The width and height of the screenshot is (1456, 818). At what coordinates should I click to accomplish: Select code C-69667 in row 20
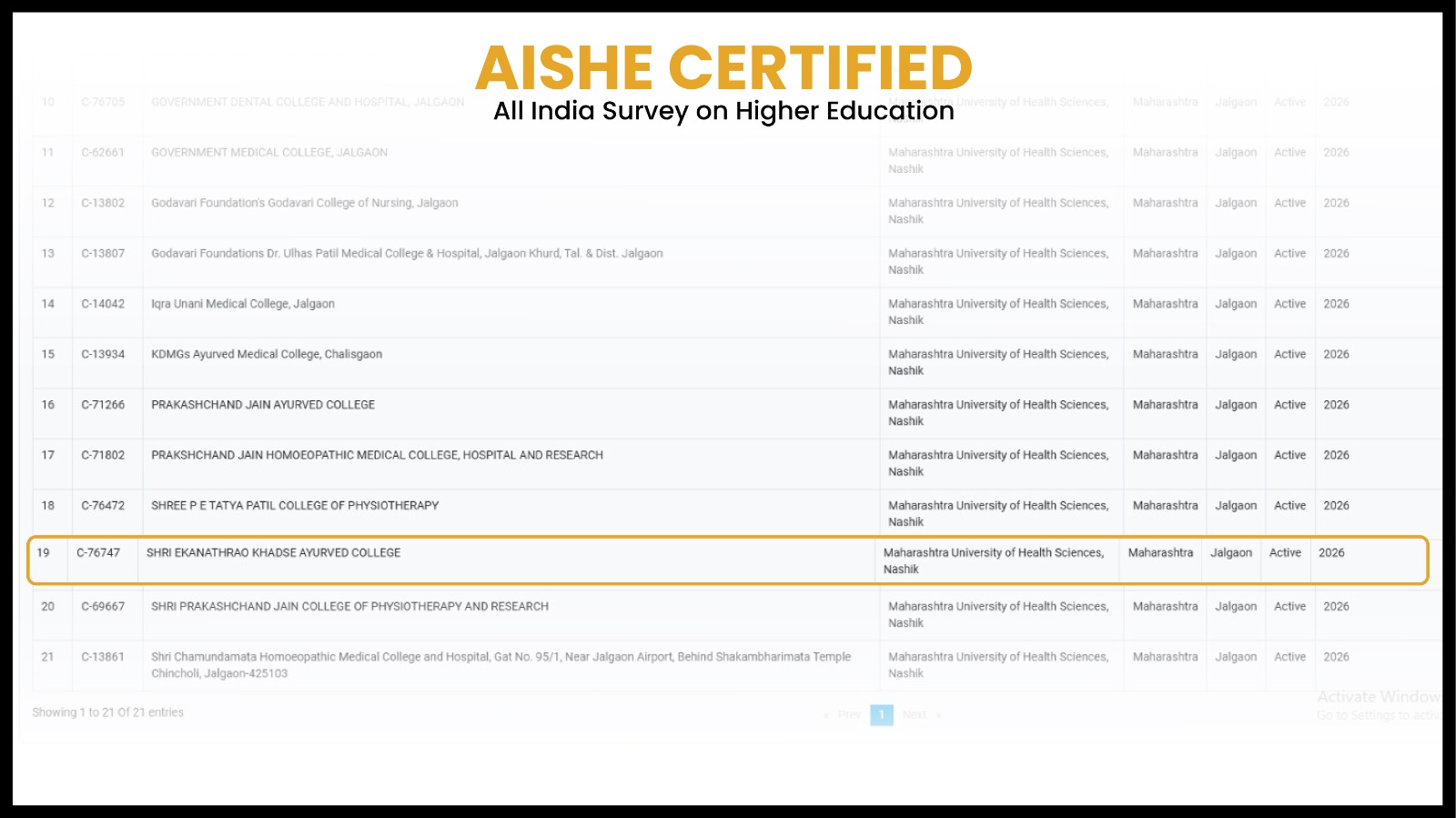(x=103, y=607)
